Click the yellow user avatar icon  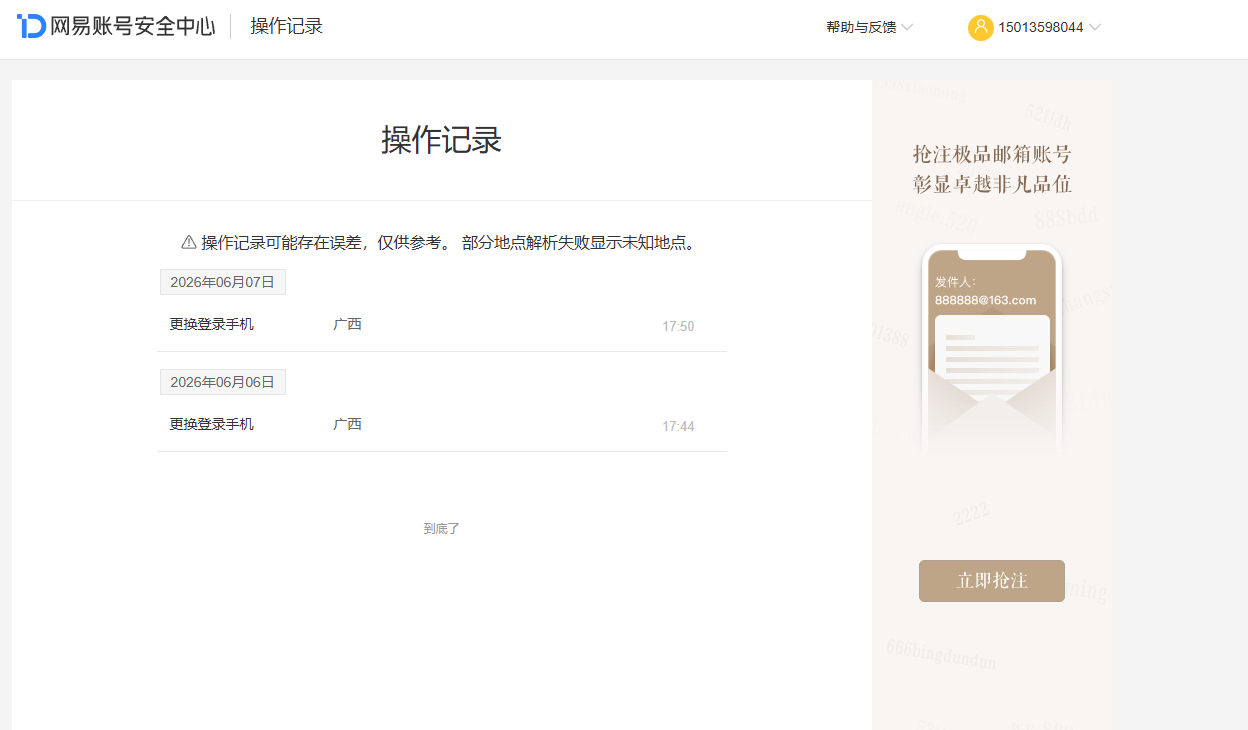pyautogui.click(x=980, y=28)
